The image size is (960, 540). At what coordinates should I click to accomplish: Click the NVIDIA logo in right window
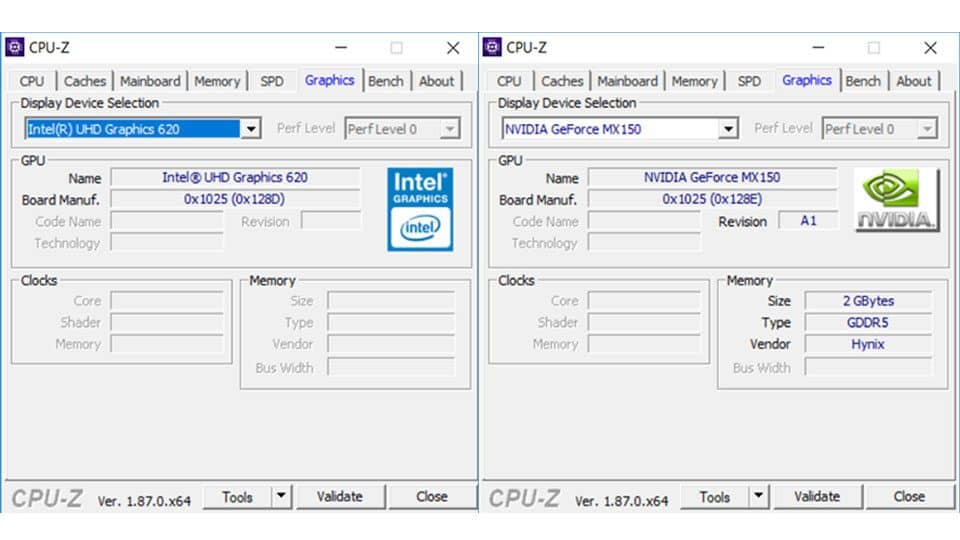pos(897,200)
